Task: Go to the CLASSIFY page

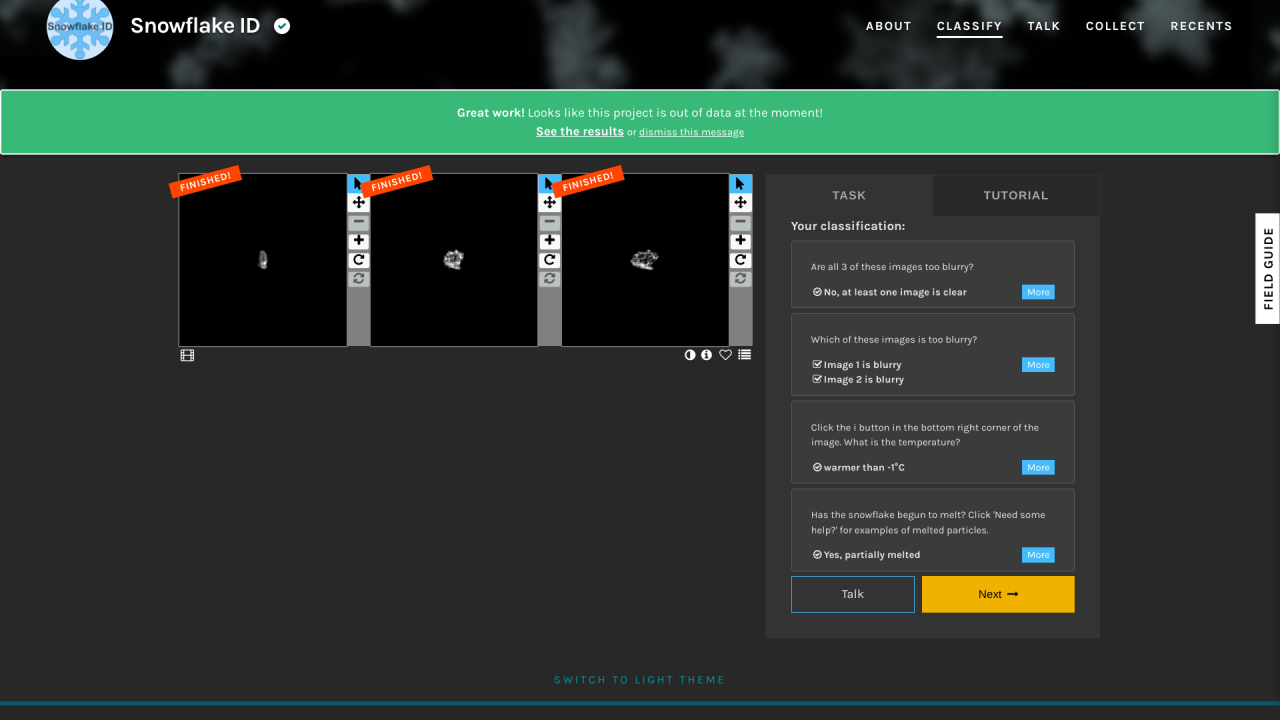Action: pyautogui.click(x=969, y=26)
